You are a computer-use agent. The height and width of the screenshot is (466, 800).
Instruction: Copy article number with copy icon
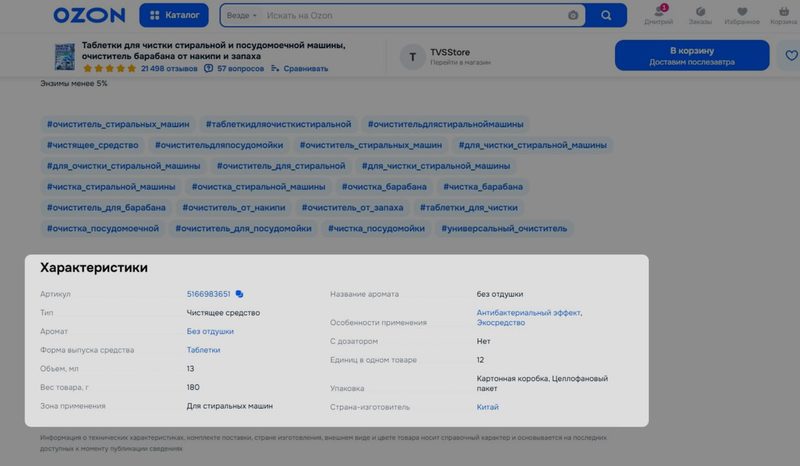(x=239, y=294)
